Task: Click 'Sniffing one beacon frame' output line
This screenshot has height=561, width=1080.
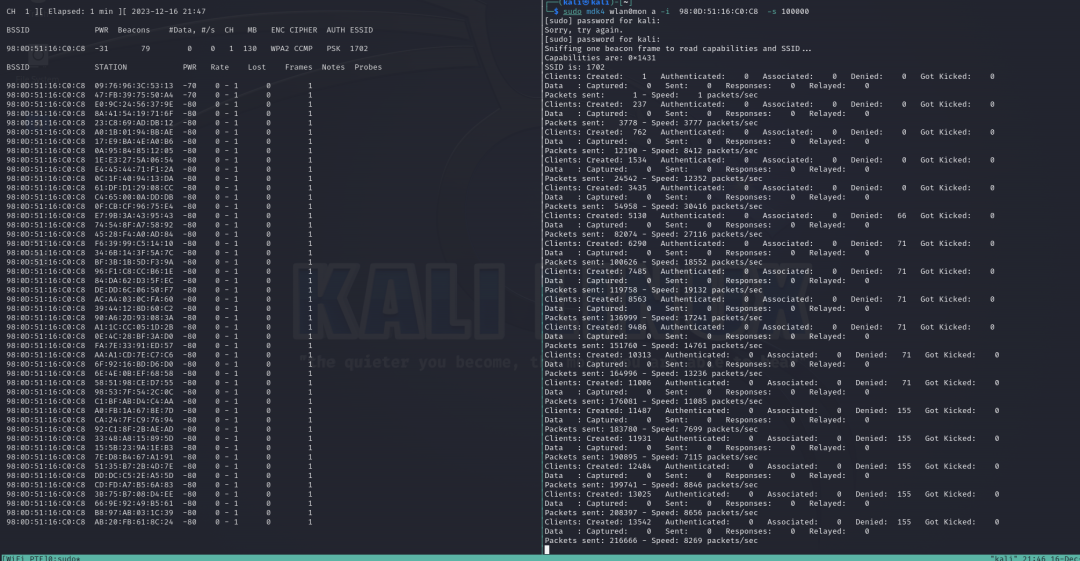Action: (x=678, y=49)
